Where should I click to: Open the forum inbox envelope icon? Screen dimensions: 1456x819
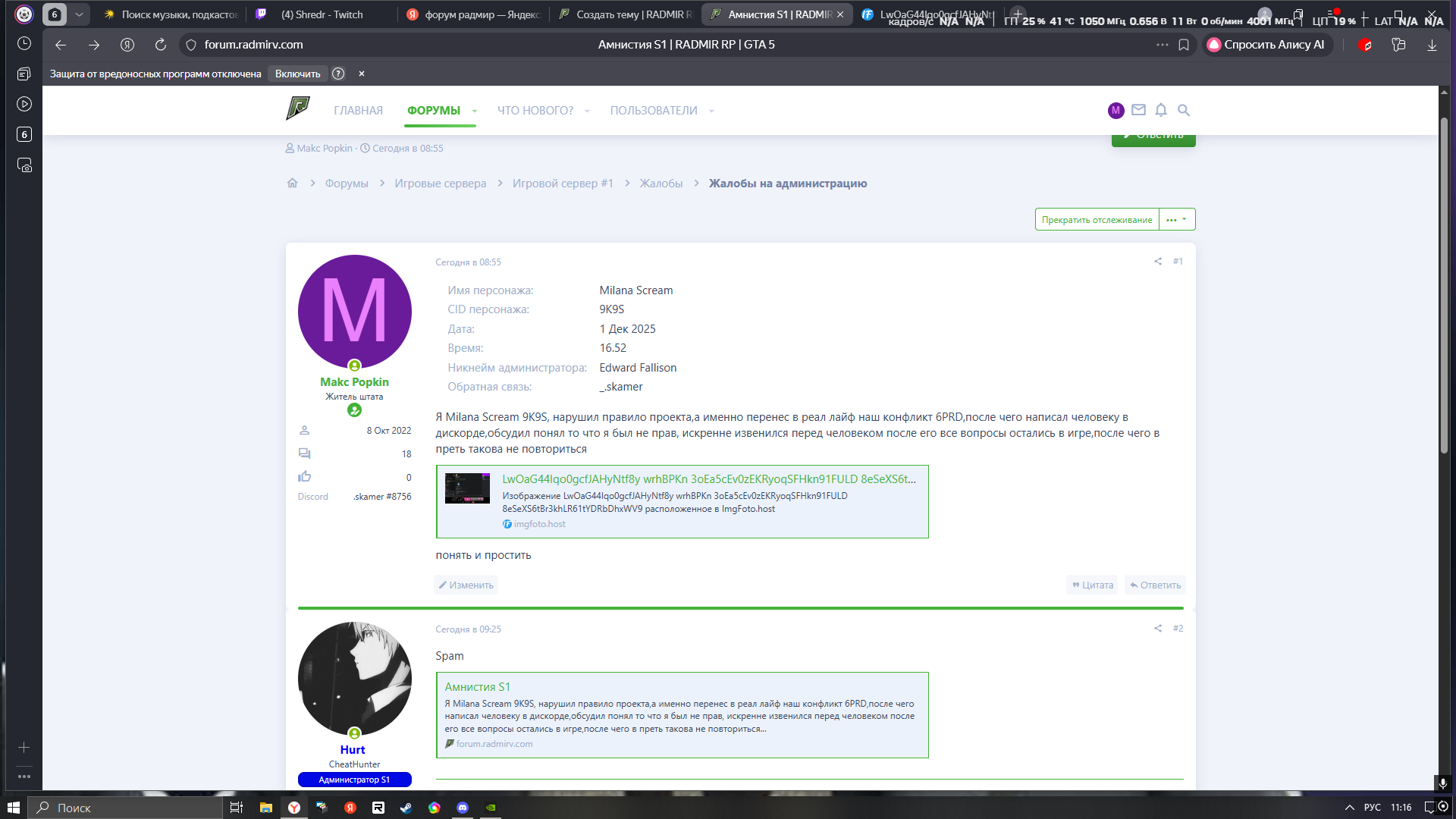coord(1138,111)
